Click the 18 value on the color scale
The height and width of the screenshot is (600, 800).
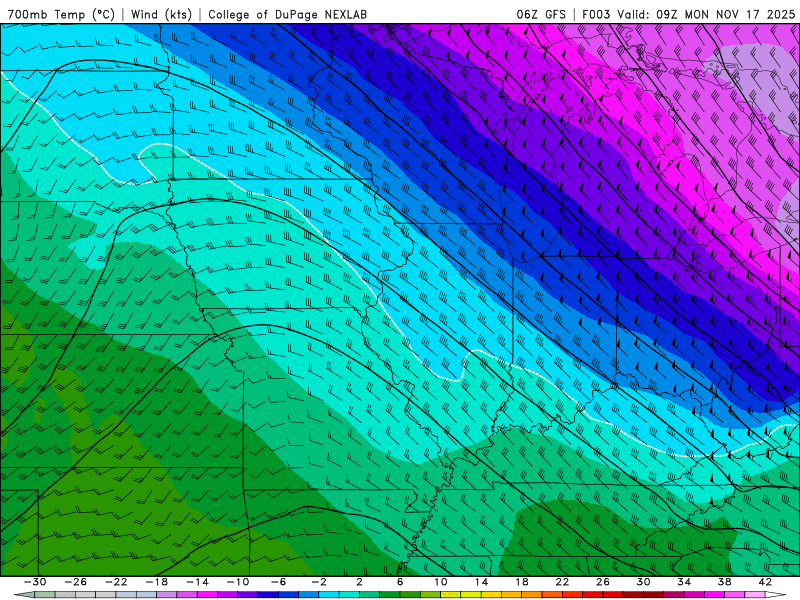coord(522,582)
